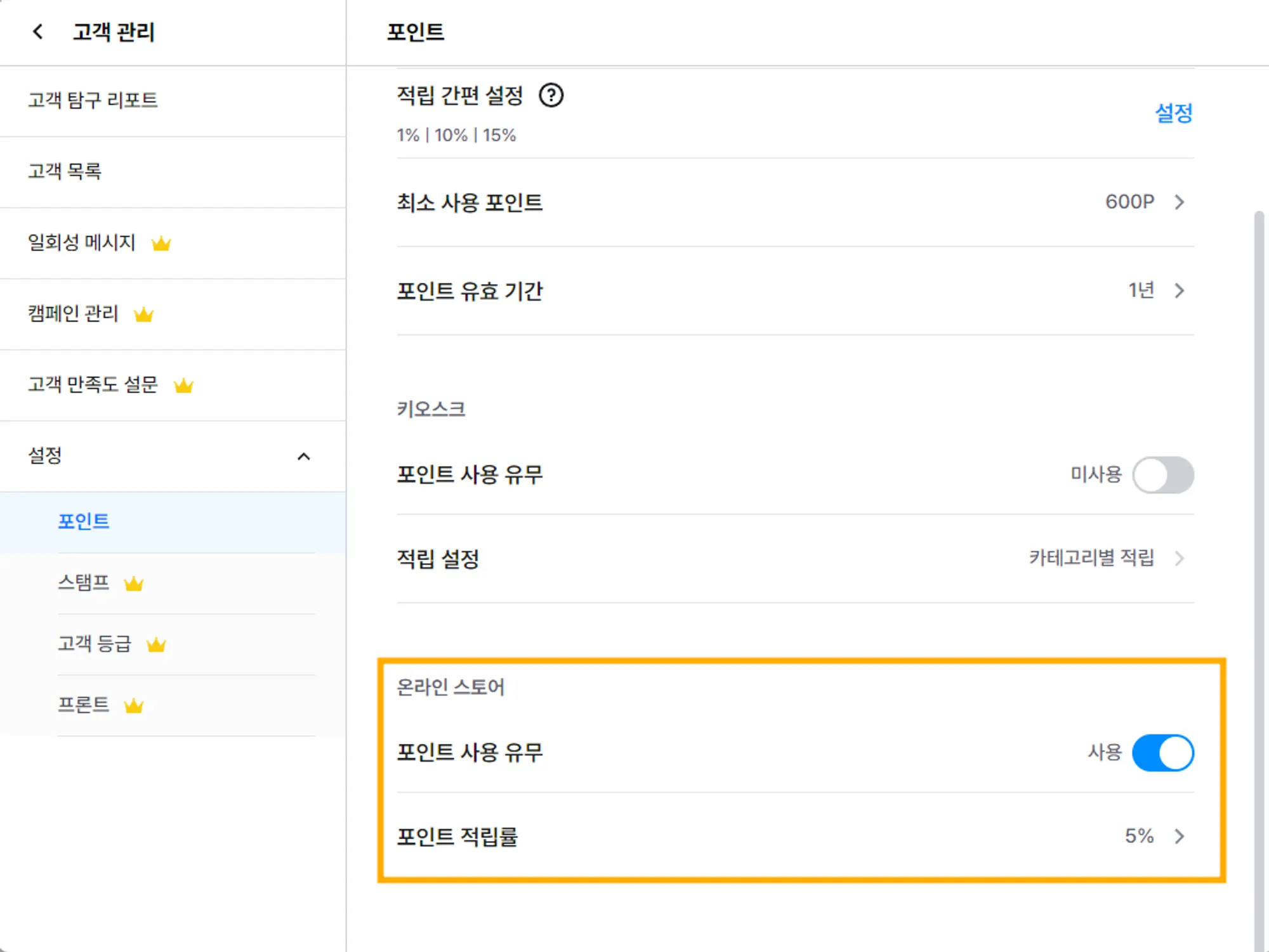This screenshot has height=952, width=1269.
Task: Disable the 온라인 스토어 포인트 사용 유무 toggle
Action: (x=1162, y=753)
